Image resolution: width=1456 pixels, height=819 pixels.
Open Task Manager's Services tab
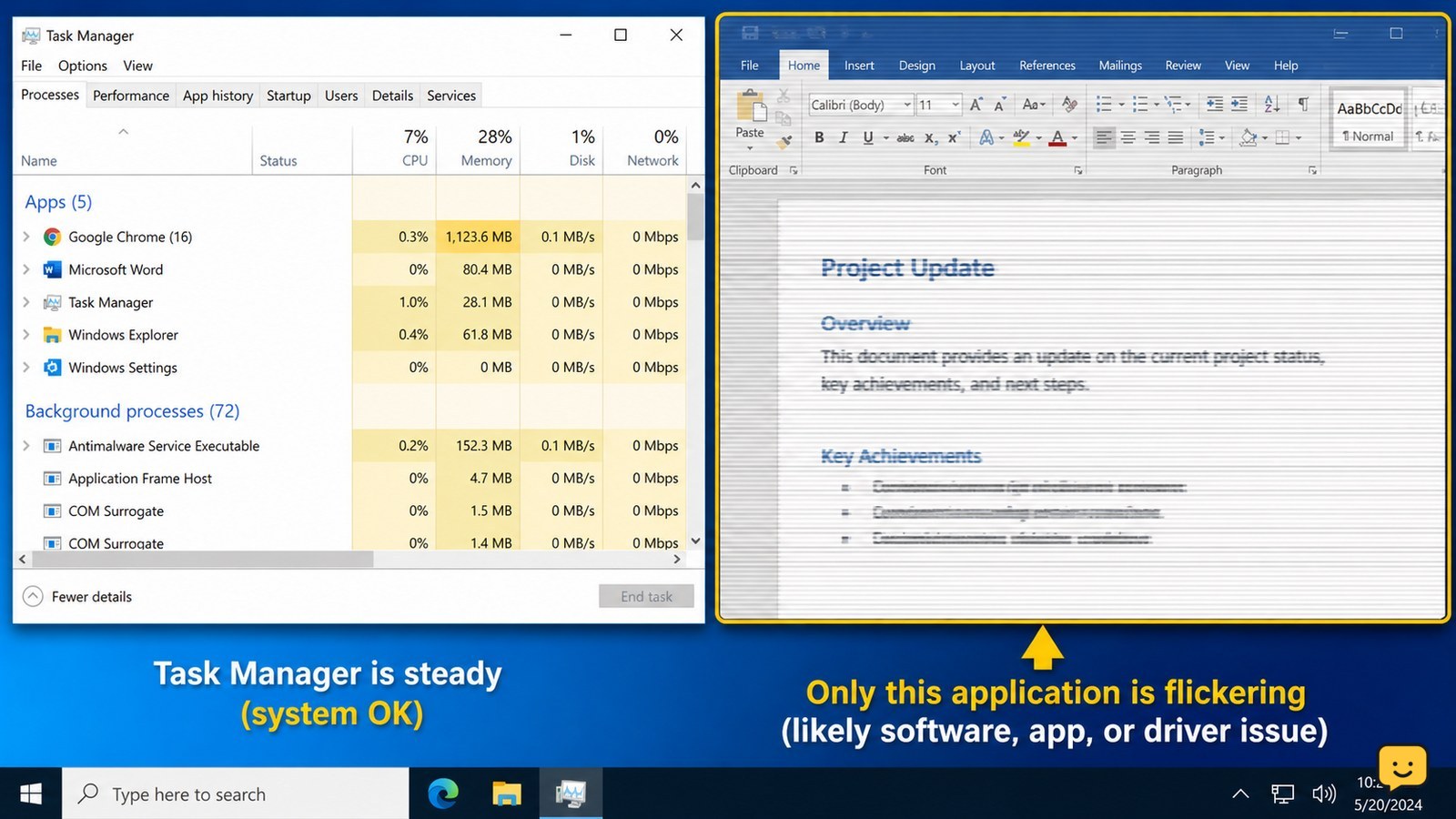pyautogui.click(x=451, y=96)
